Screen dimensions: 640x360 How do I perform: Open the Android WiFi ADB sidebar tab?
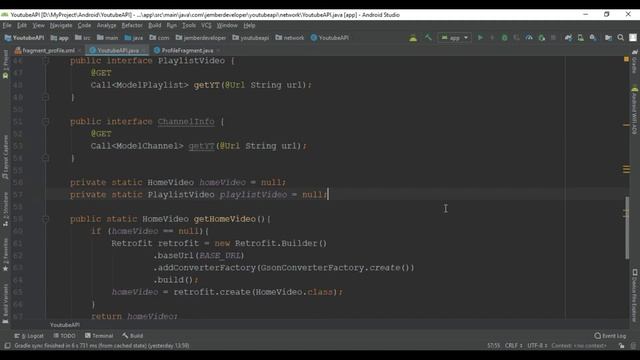pos(635,110)
